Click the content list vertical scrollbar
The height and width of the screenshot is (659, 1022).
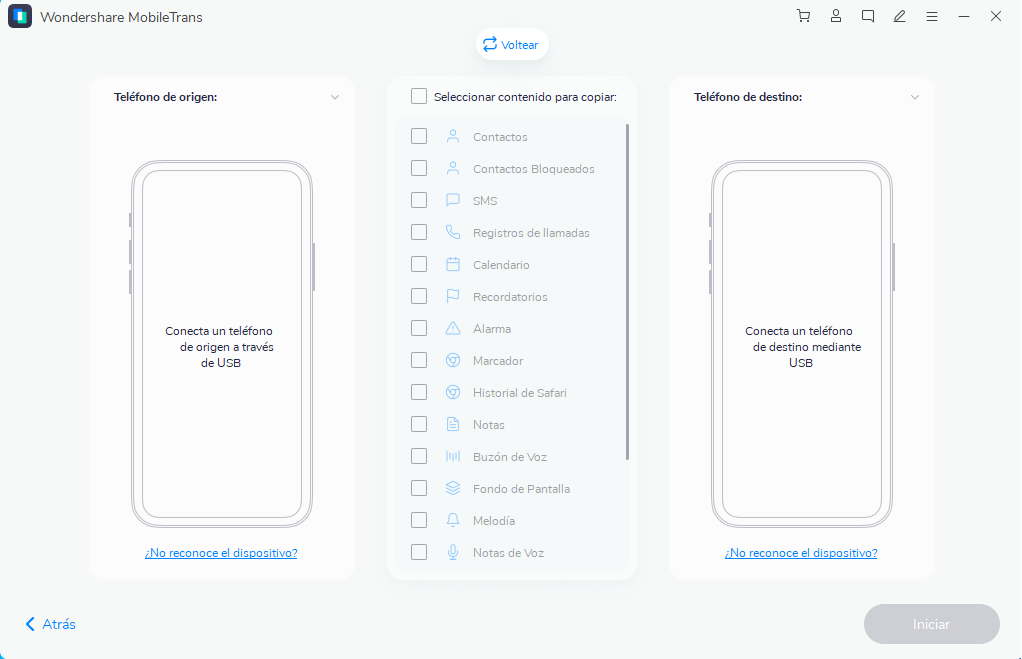coord(627,290)
